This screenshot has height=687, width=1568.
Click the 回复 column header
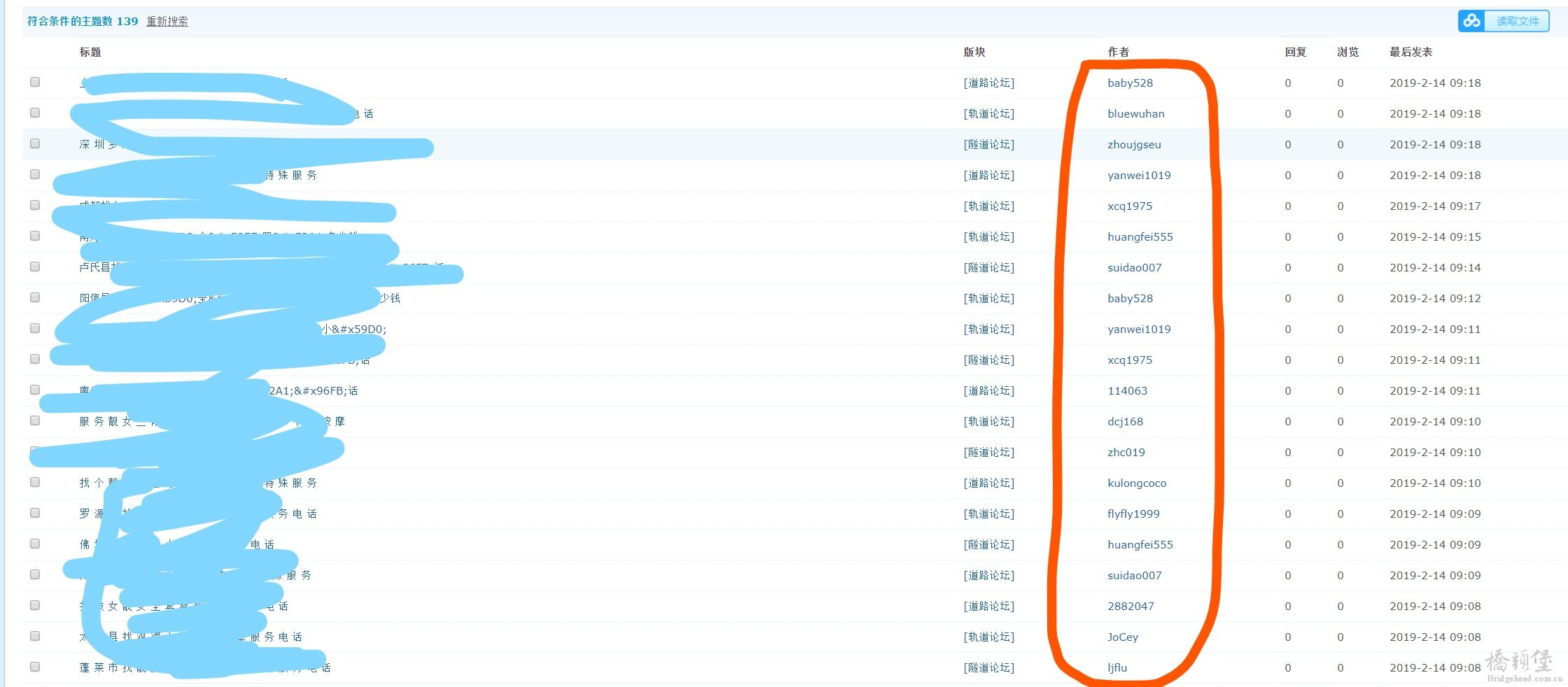[x=1295, y=52]
